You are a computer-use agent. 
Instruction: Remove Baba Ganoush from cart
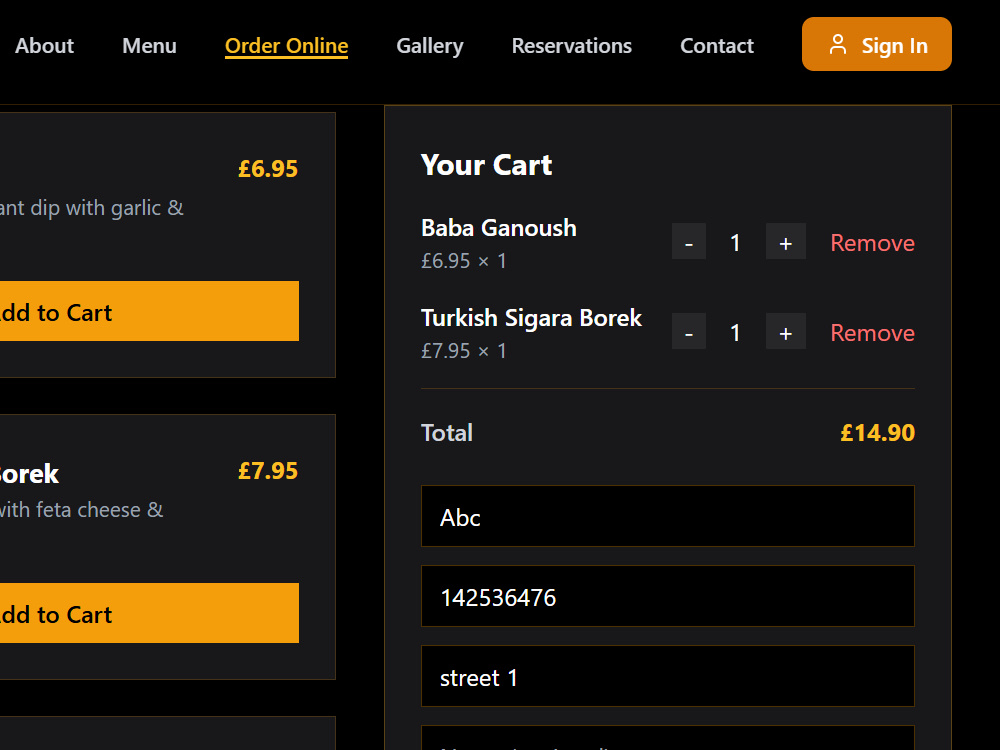[872, 243]
